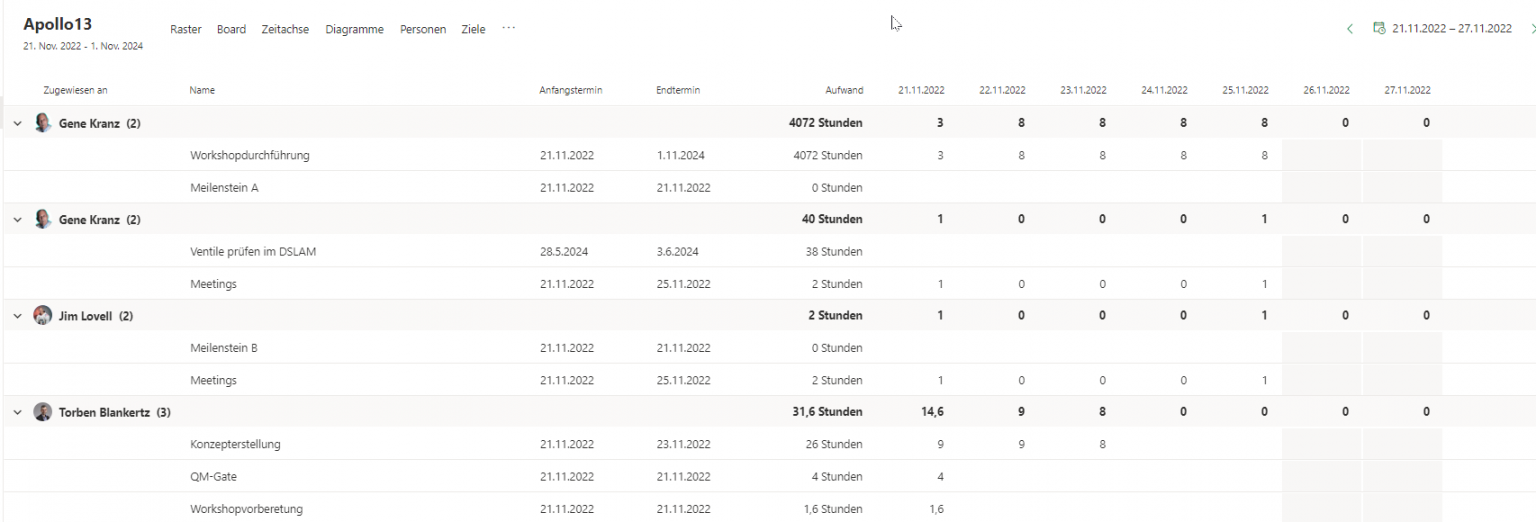Select the Ziele tab
Screen dimensions: 1536x522
pos(473,30)
